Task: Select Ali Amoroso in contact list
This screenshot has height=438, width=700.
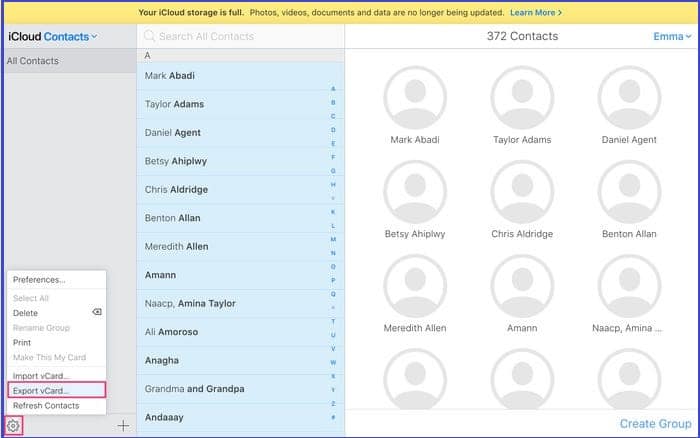Action: point(240,332)
